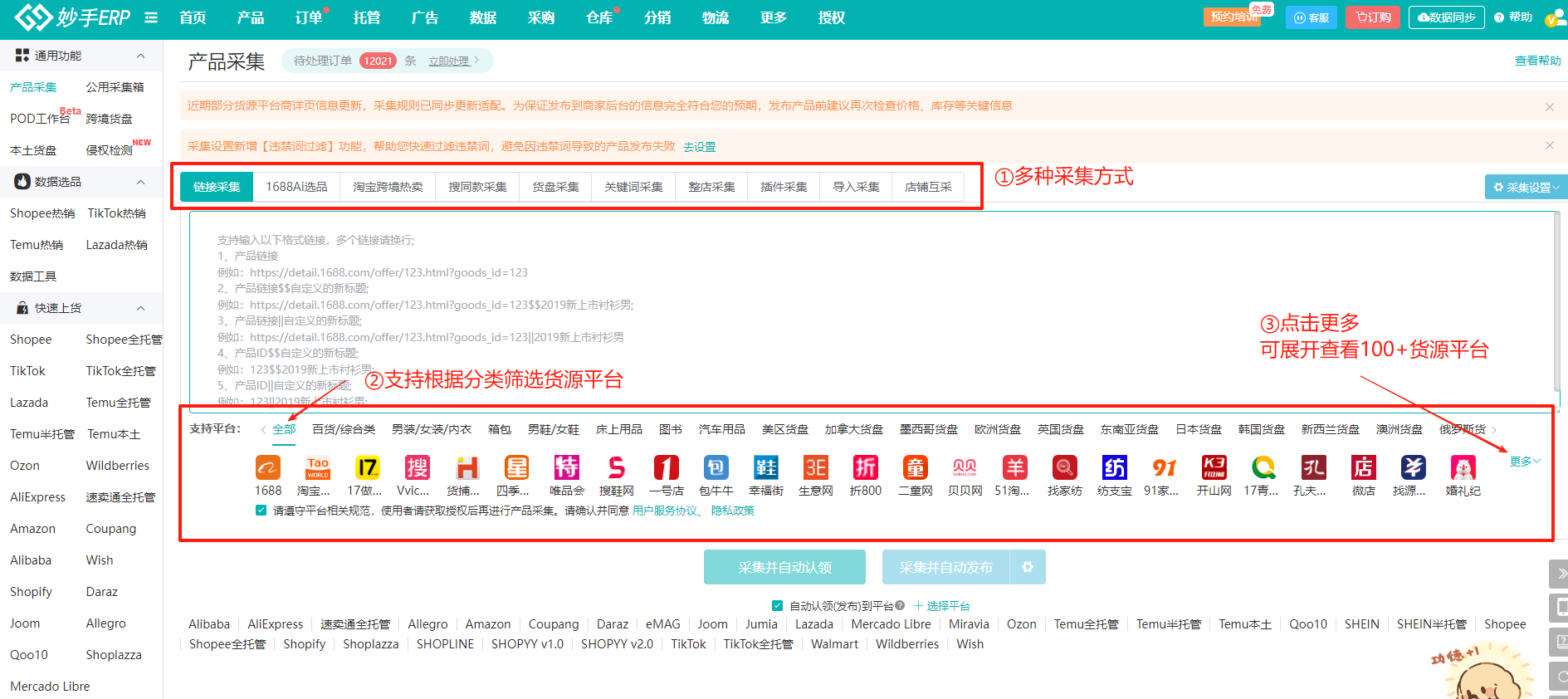Toggle the platform rules agreement checkbox
The height and width of the screenshot is (699, 1568).
click(x=261, y=511)
